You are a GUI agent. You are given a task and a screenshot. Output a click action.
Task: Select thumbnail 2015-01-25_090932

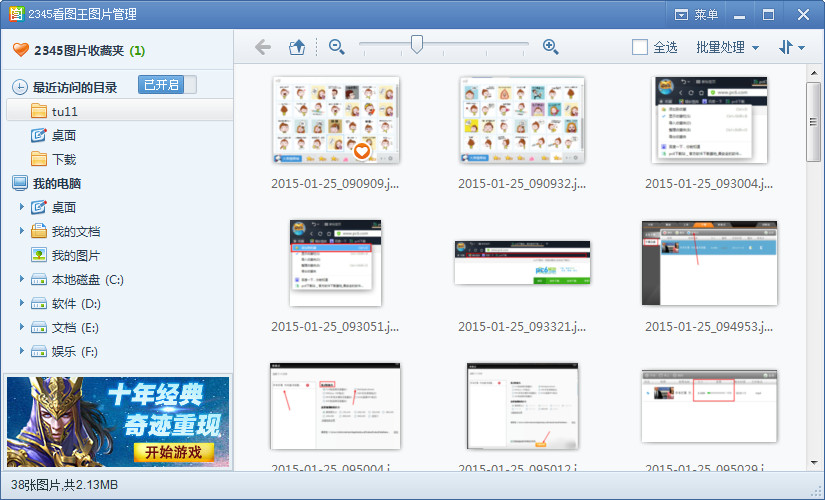coord(522,120)
